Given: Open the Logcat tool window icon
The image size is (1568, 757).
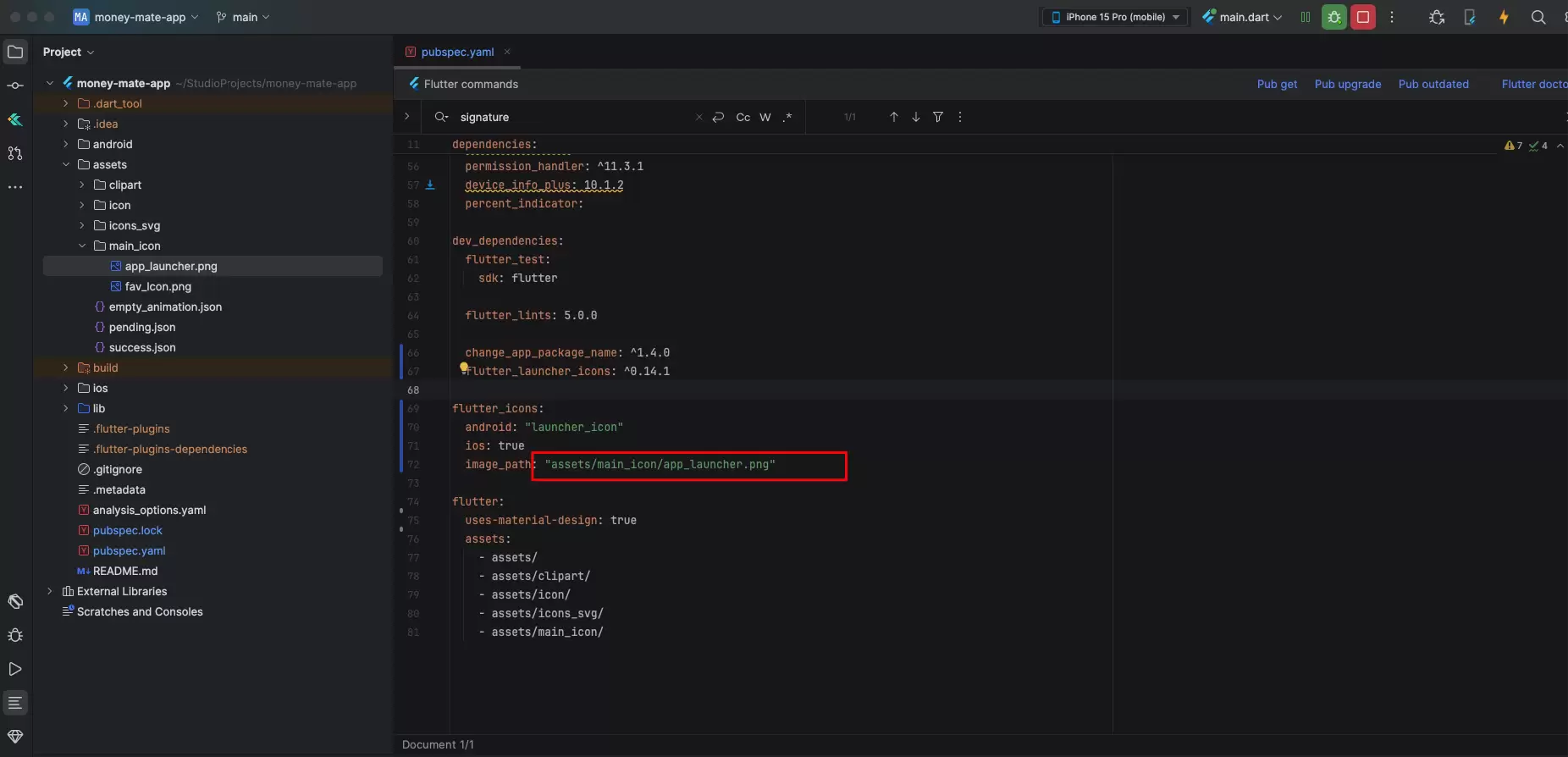Looking at the screenshot, I should 15,703.
